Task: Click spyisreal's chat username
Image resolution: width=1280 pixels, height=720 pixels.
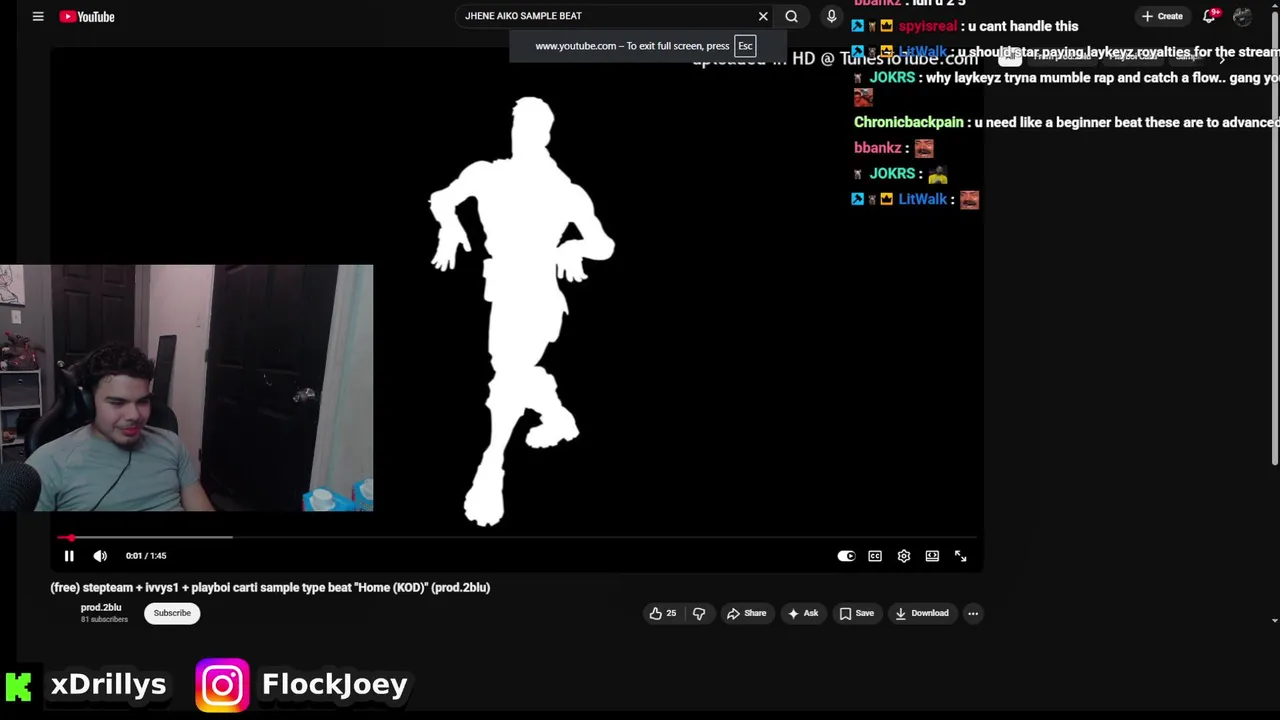Action: coord(927,26)
